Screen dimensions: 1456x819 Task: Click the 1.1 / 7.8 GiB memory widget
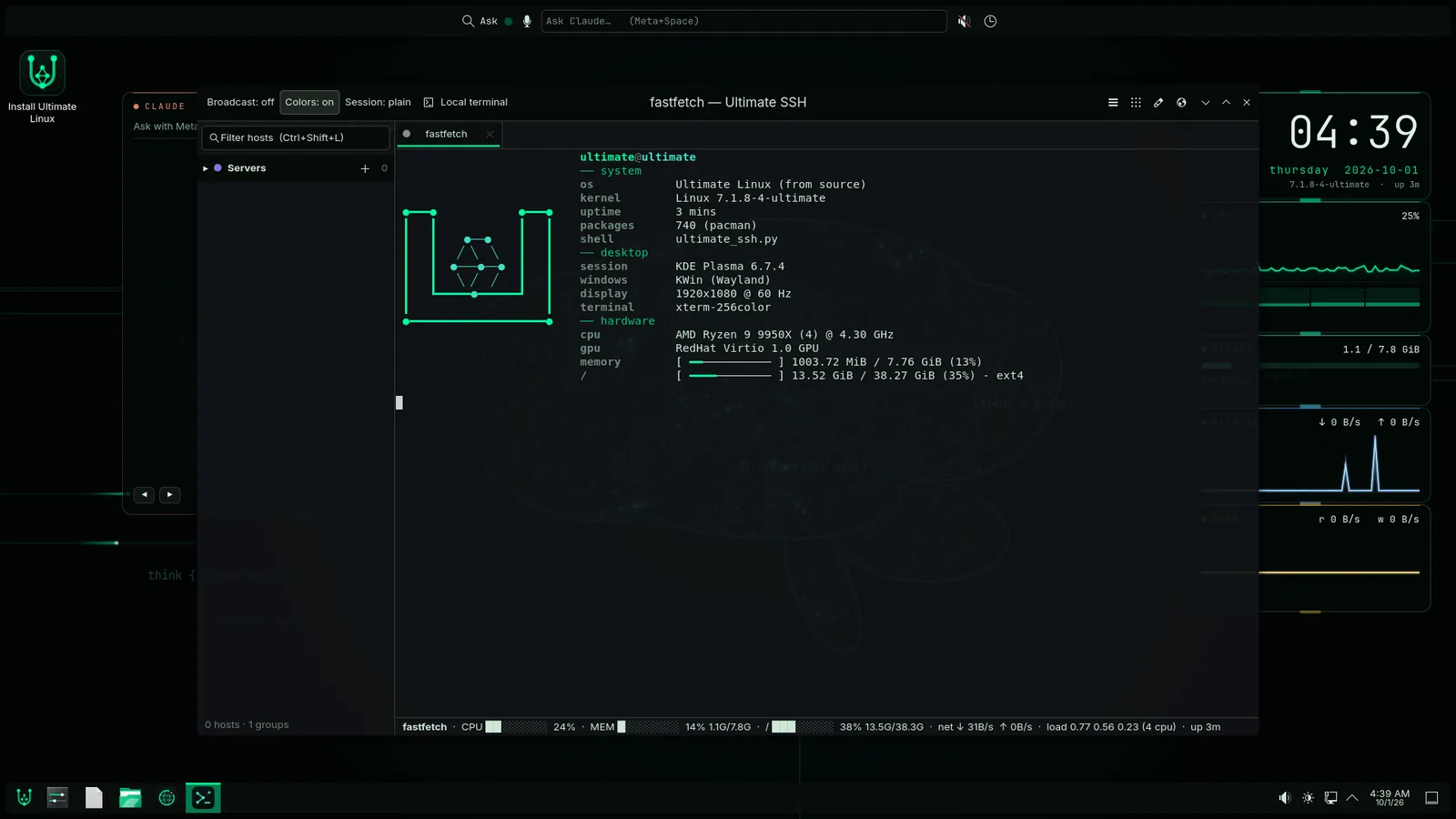1344,369
